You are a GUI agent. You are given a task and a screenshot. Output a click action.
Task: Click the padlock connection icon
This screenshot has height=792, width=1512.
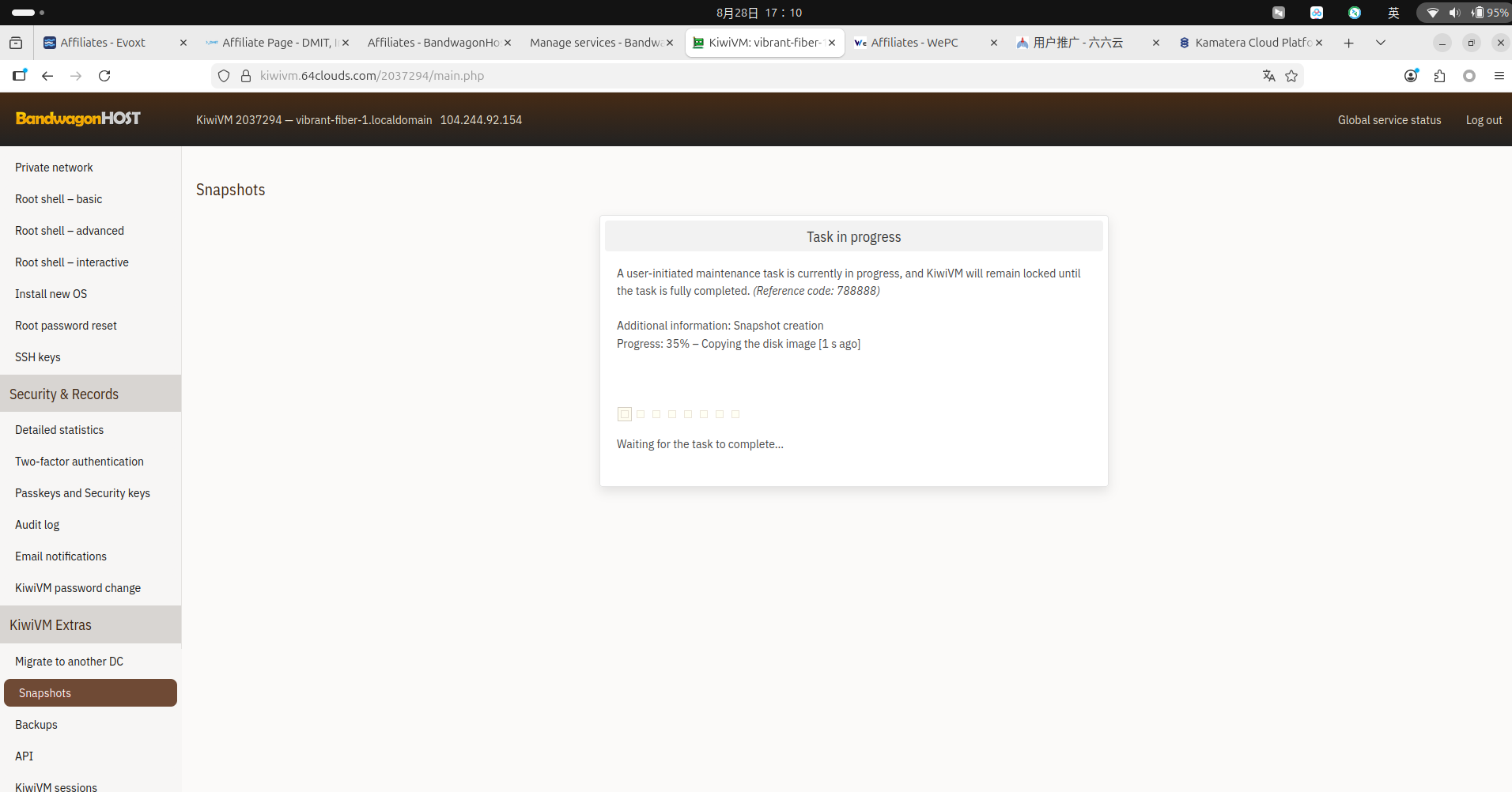click(246, 76)
